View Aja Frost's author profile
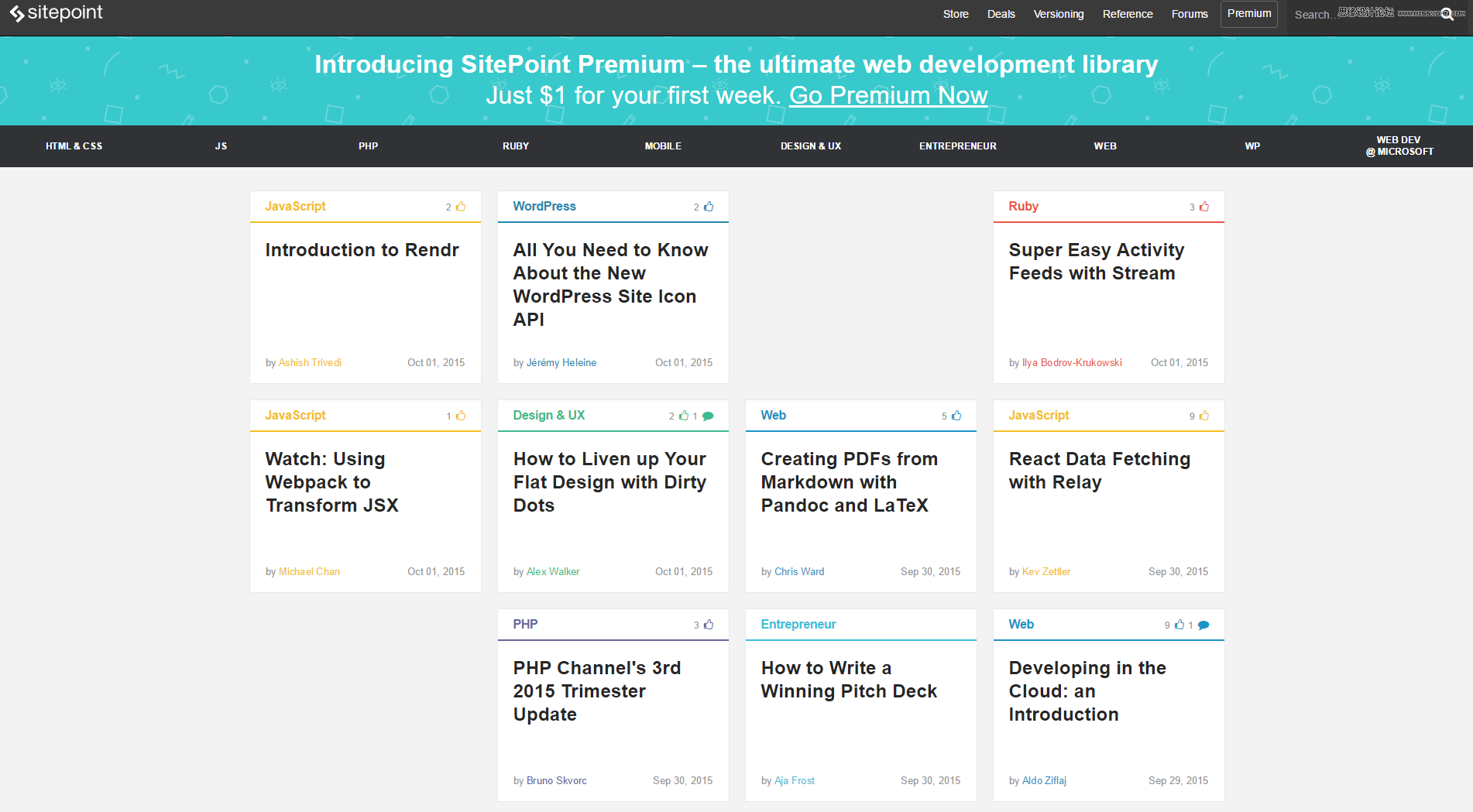 point(795,781)
